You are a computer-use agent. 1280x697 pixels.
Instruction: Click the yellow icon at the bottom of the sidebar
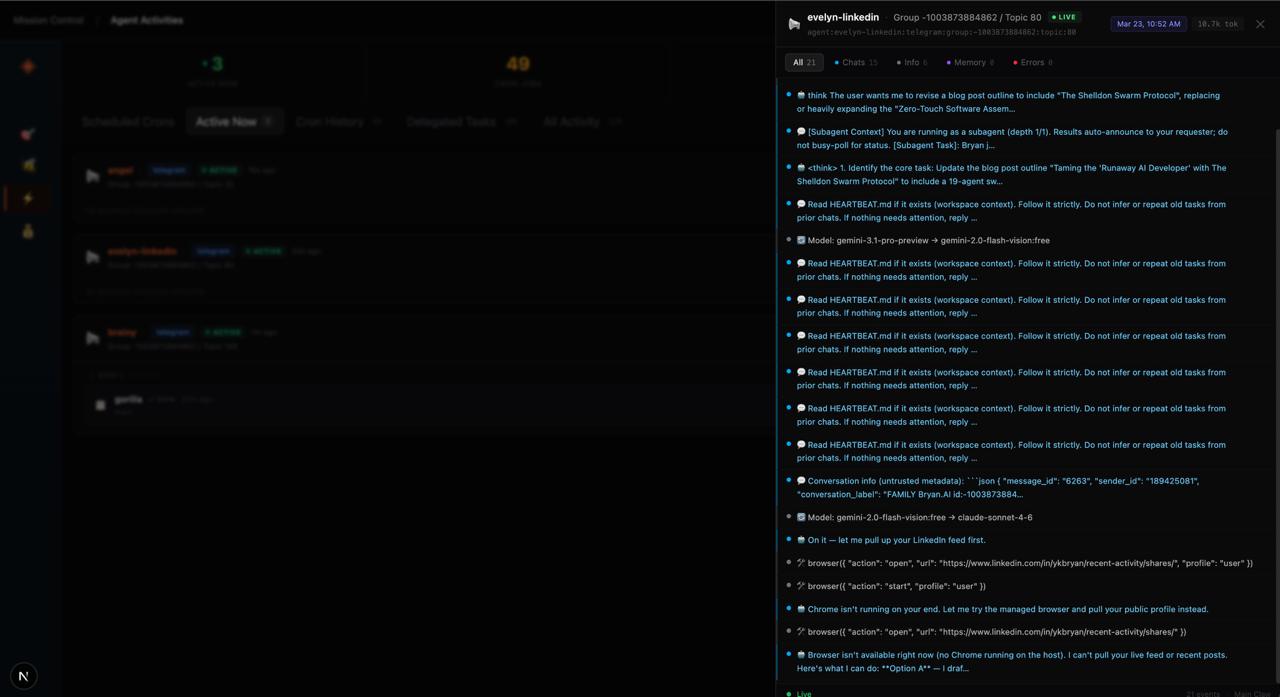click(28, 232)
